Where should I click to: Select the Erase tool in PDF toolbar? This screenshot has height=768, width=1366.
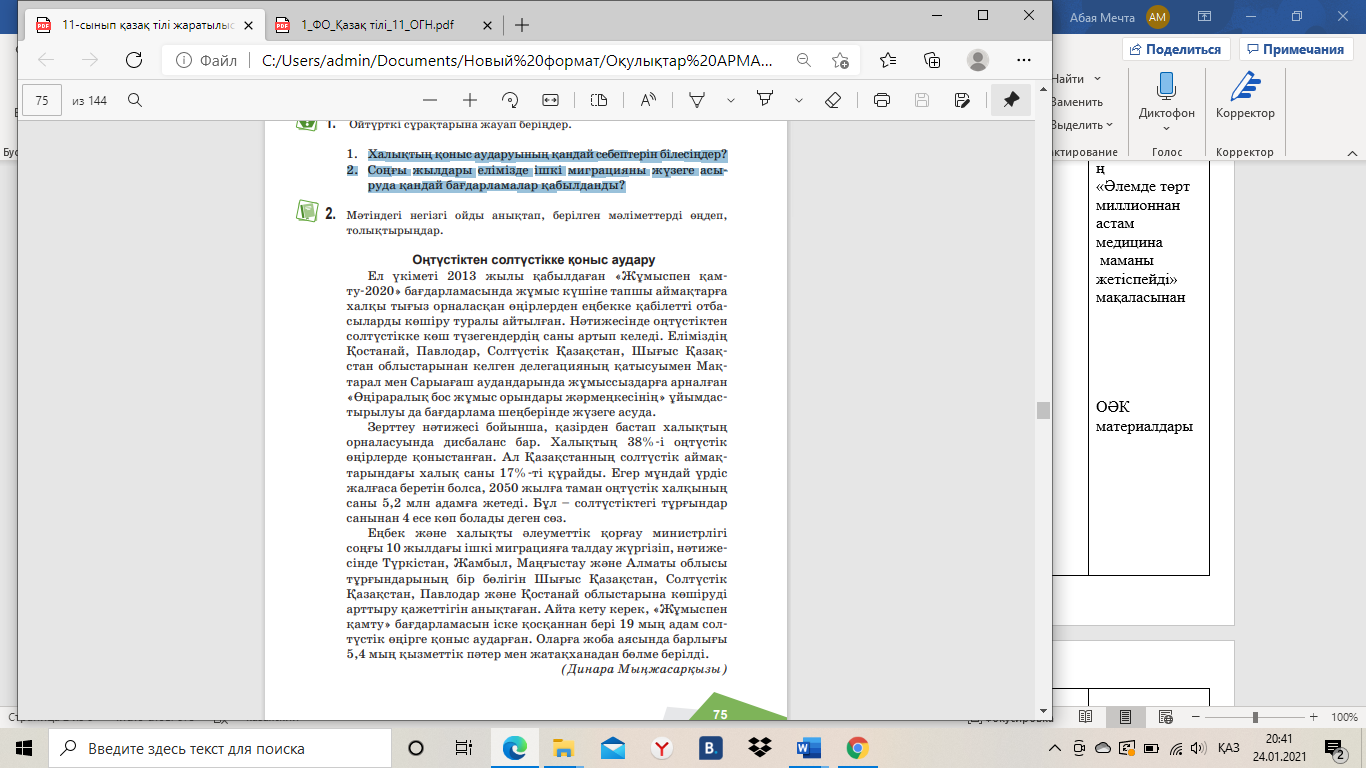click(x=832, y=100)
